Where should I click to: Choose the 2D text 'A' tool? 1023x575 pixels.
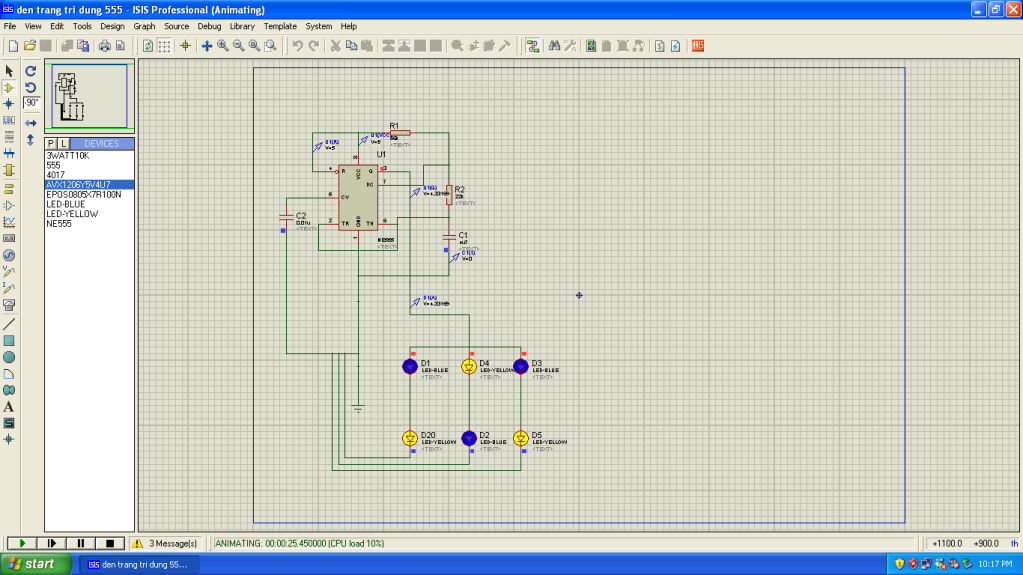click(x=9, y=407)
